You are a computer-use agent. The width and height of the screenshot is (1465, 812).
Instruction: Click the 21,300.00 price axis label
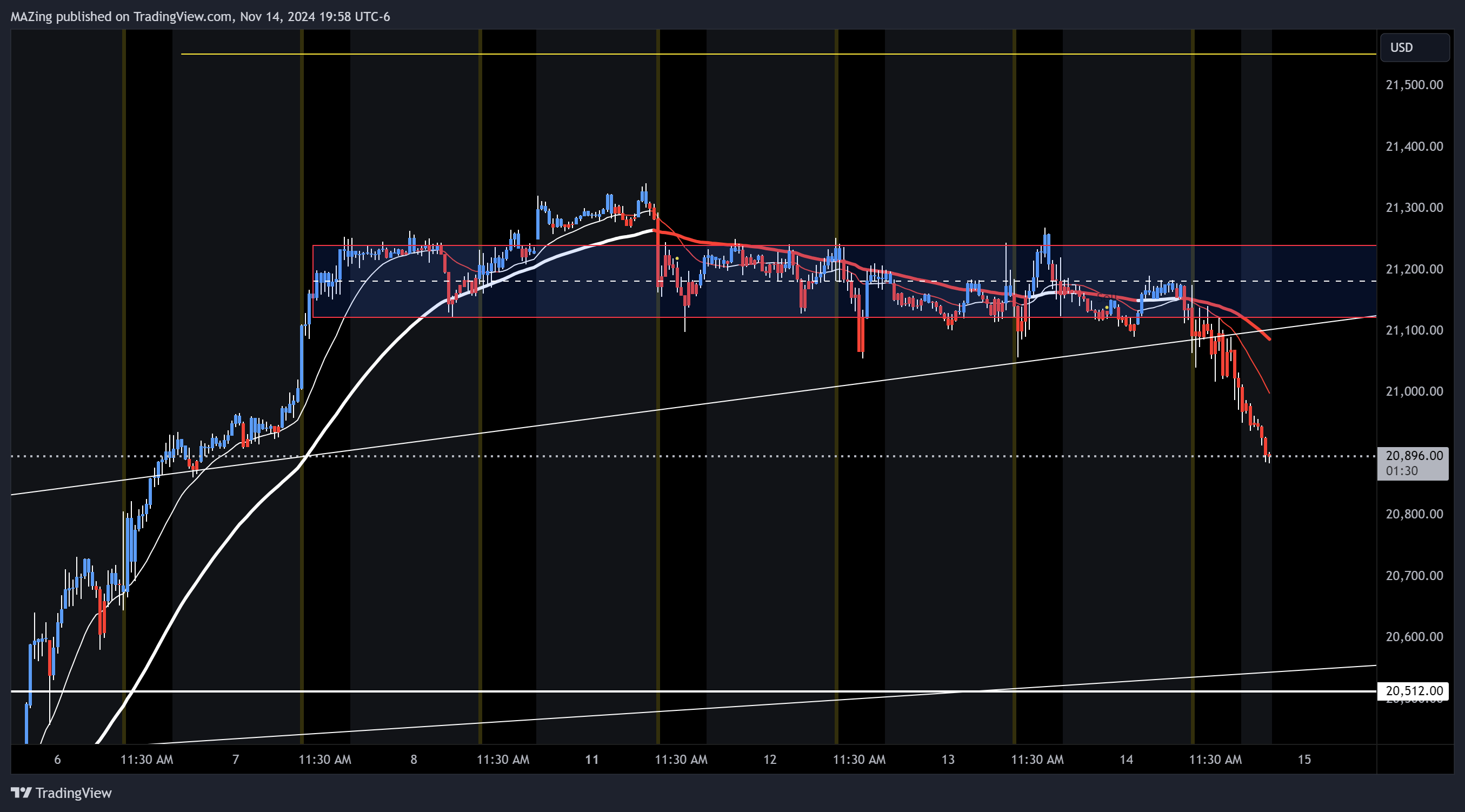pos(1414,207)
